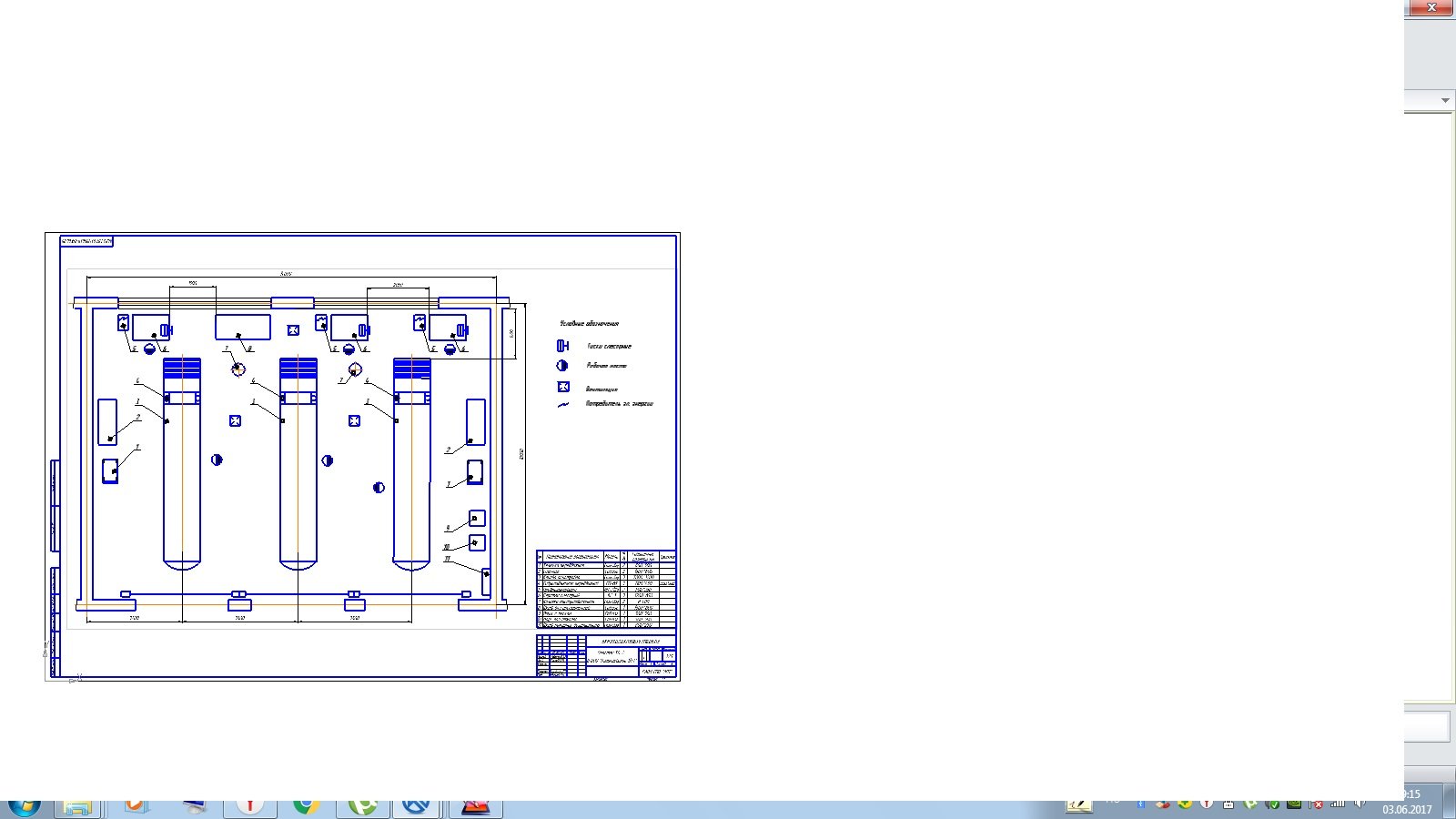Open the green uTorrent taskbar icon
The image size is (1456, 819).
point(362,807)
